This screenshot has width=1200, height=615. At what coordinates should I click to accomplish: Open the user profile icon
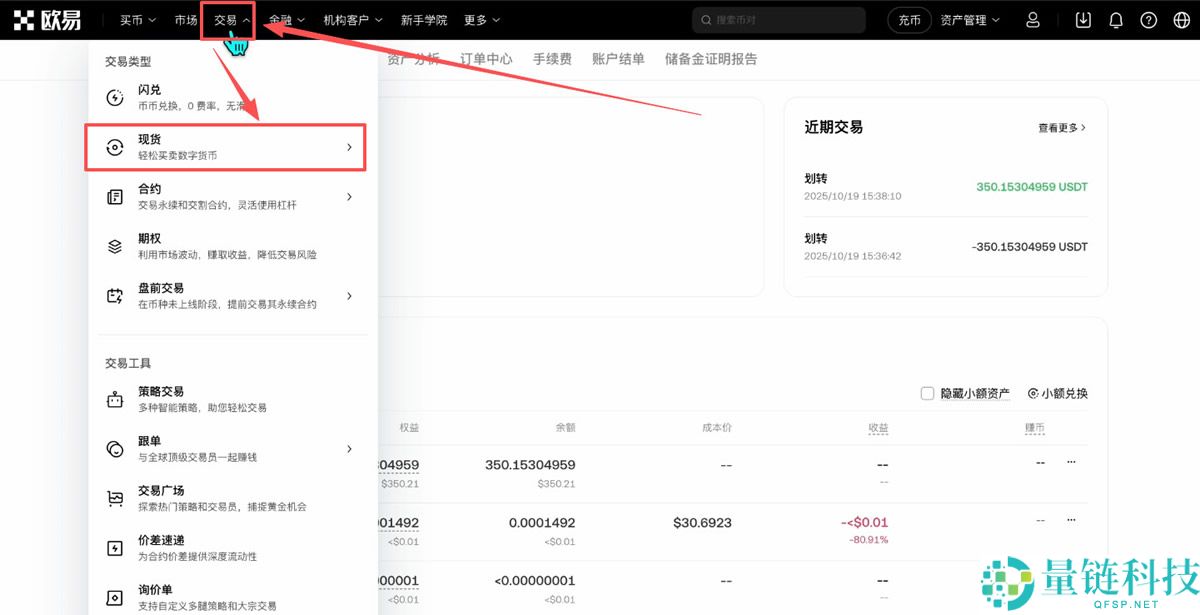(x=1033, y=19)
